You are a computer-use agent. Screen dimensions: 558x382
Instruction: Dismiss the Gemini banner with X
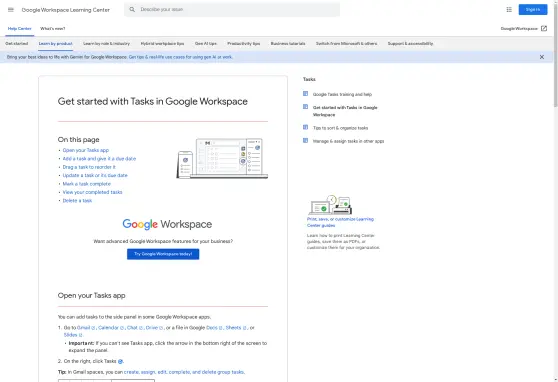click(x=542, y=57)
